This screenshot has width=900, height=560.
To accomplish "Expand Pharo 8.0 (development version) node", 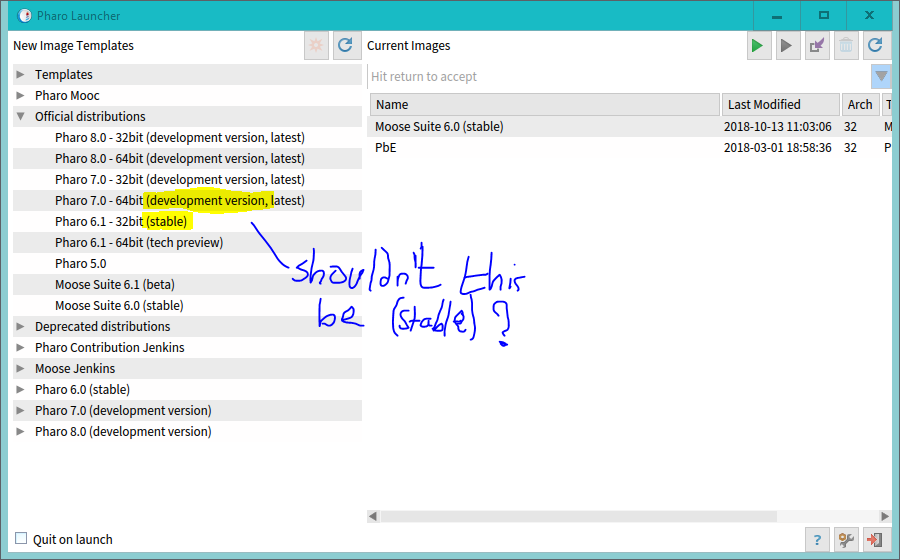I will pos(20,431).
